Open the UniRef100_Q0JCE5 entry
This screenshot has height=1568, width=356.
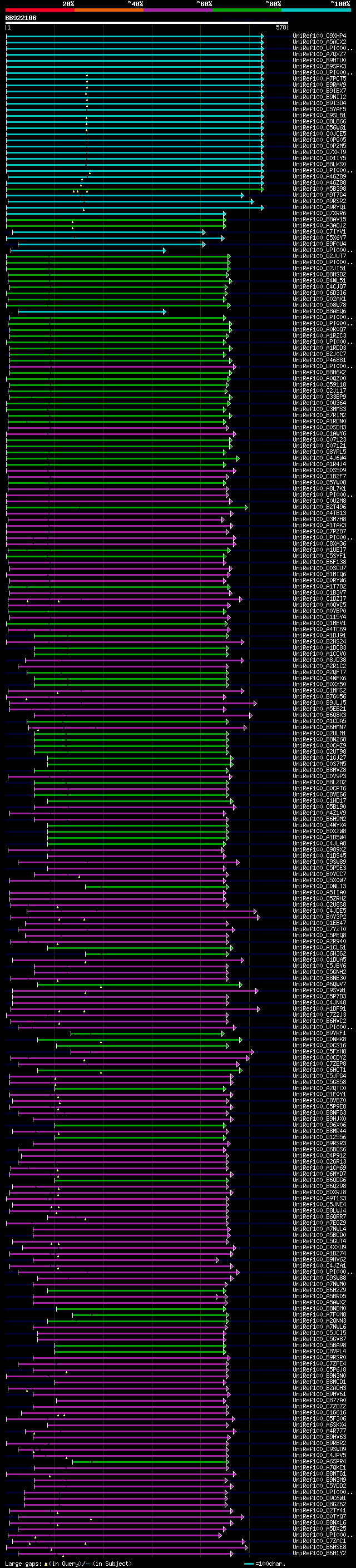pos(319,133)
